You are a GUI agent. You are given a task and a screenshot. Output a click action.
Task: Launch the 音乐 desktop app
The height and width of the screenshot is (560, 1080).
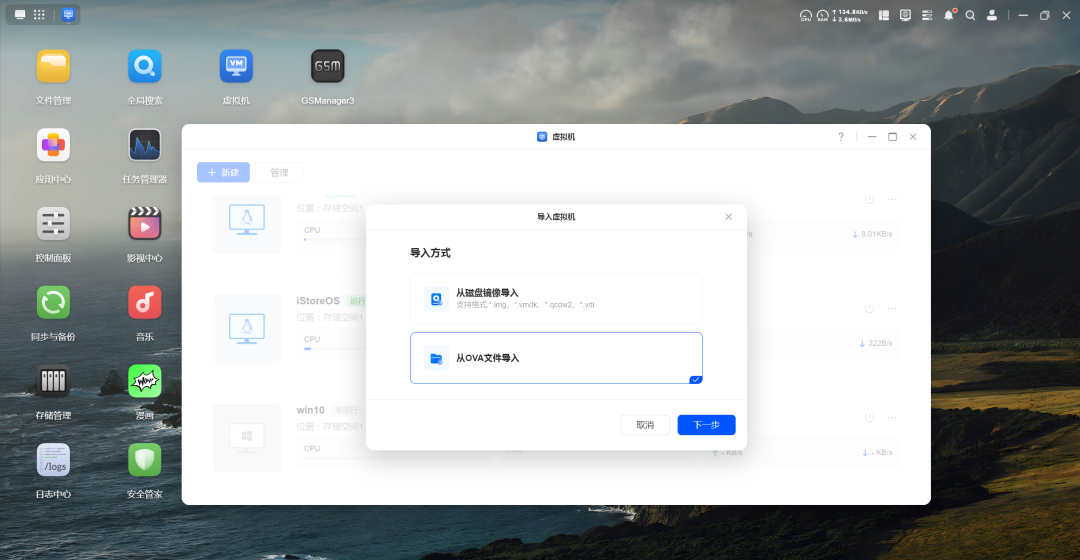point(145,302)
